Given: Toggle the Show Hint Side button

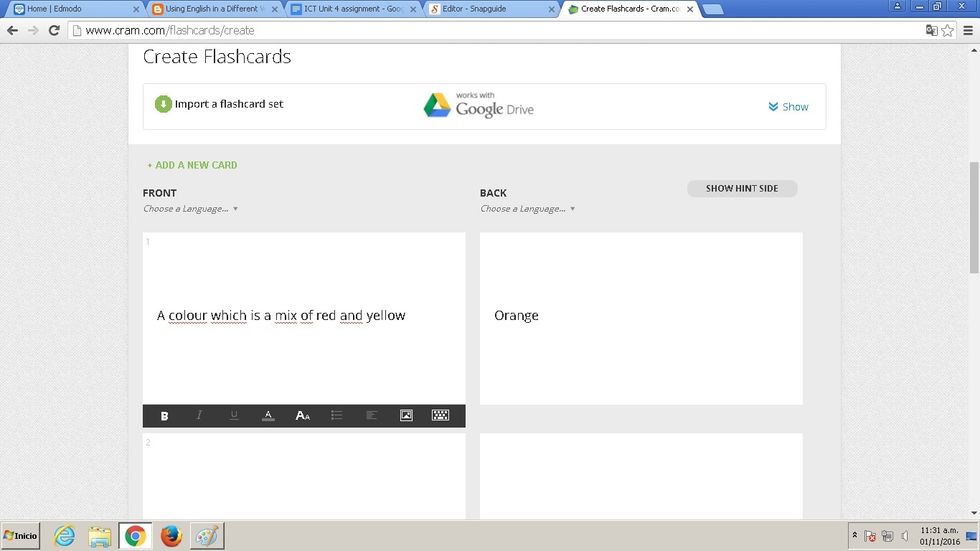Looking at the screenshot, I should (x=741, y=188).
